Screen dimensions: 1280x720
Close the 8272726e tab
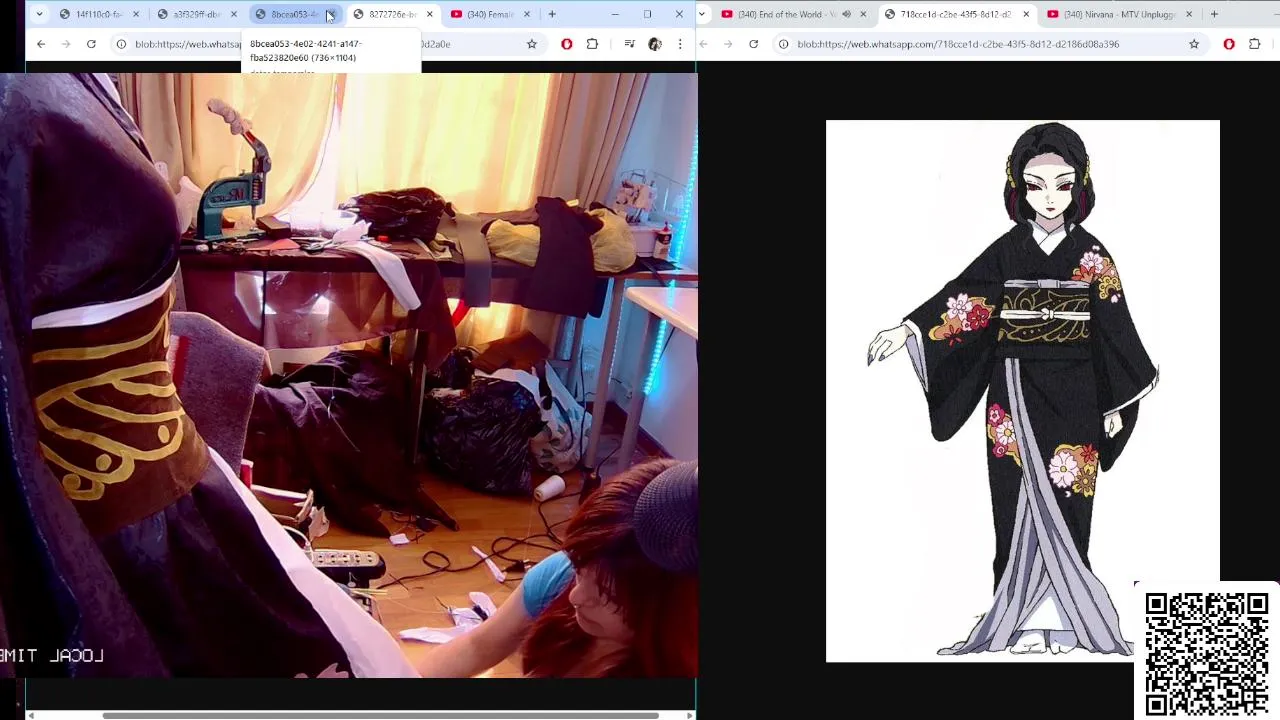(x=430, y=14)
